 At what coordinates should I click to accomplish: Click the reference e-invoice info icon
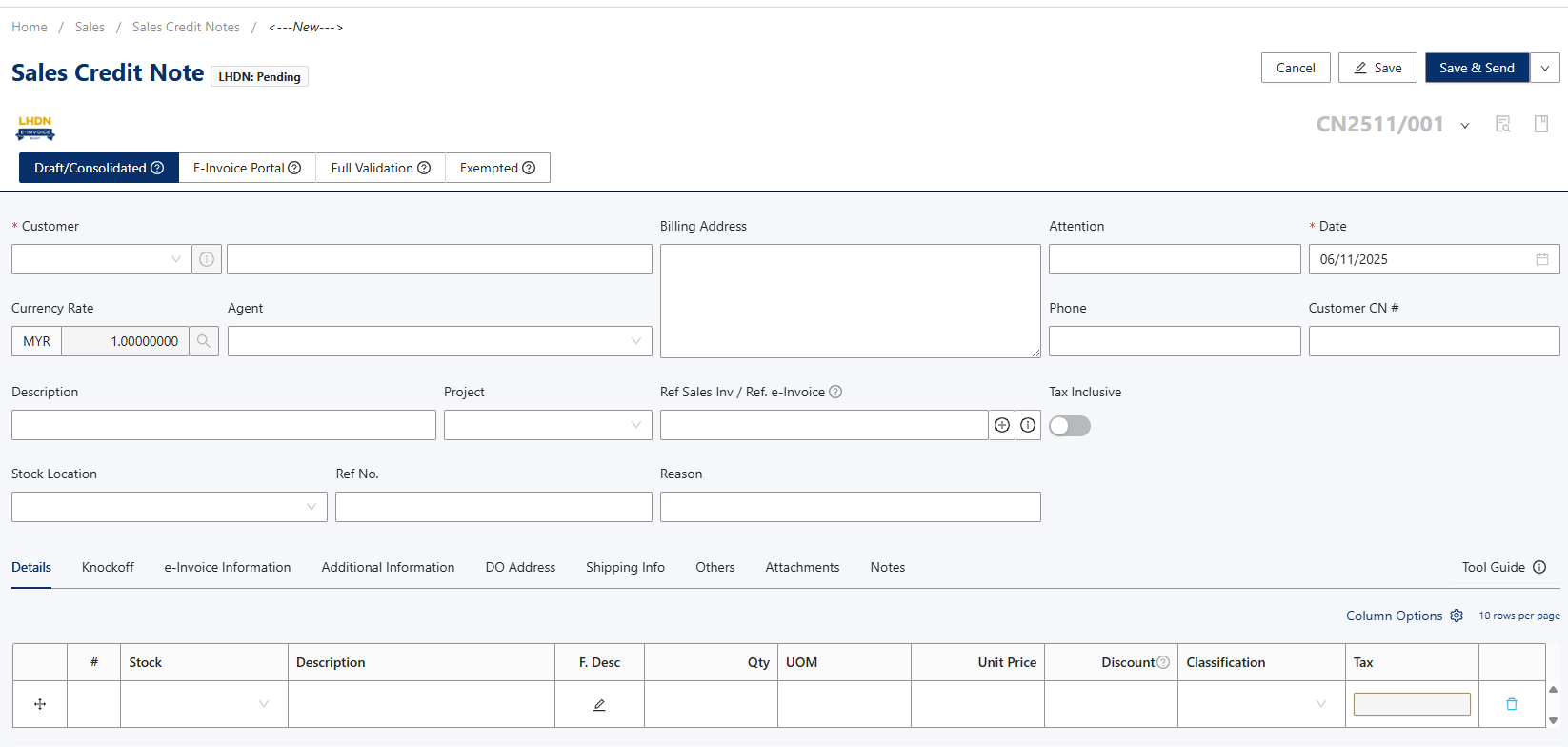tap(1028, 426)
